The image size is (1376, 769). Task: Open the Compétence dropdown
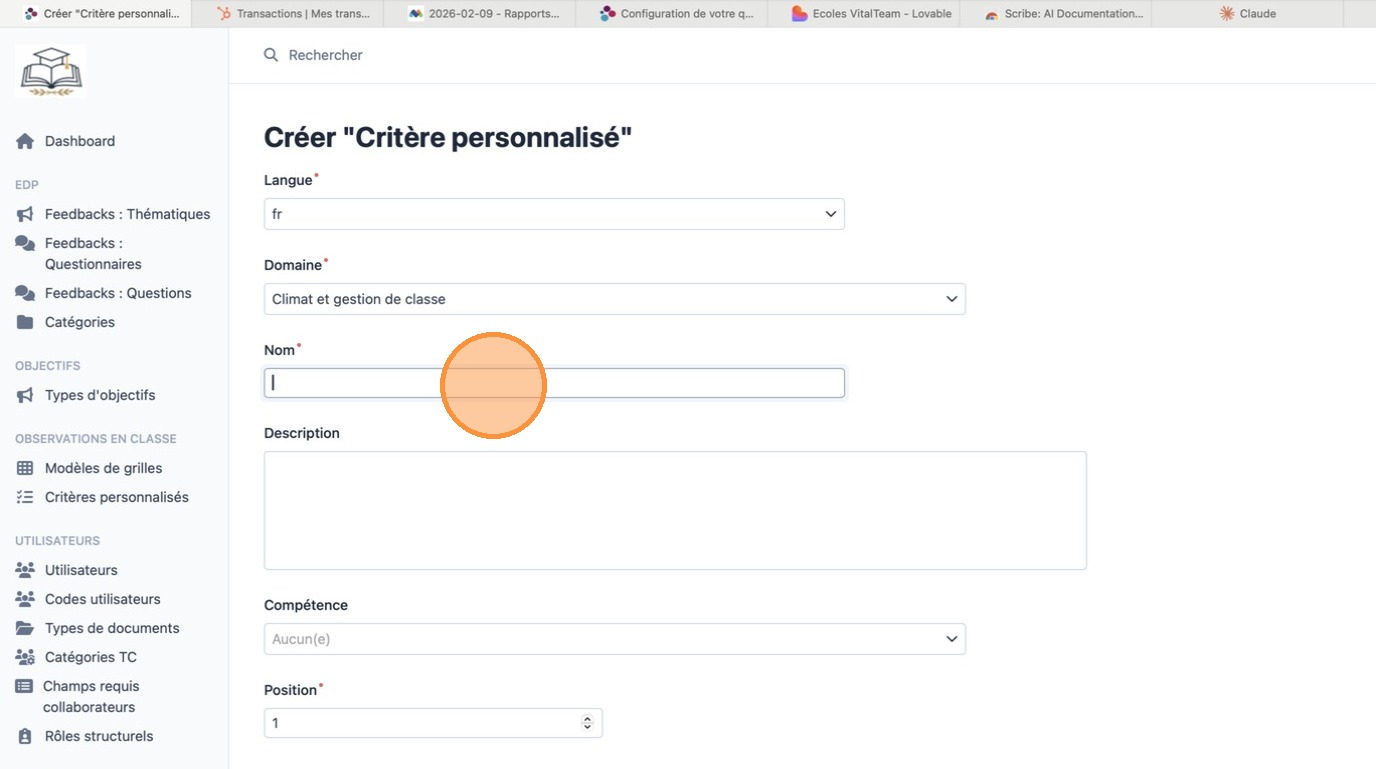pos(614,639)
